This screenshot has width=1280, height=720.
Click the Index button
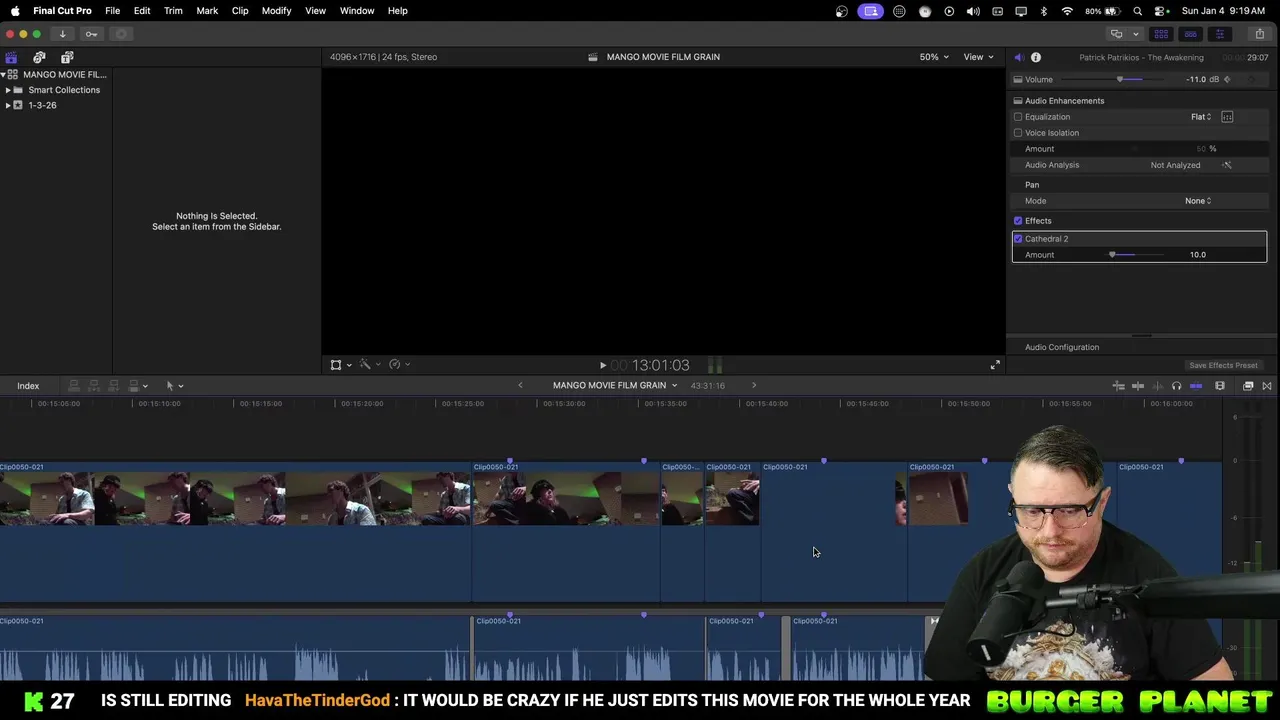point(28,386)
